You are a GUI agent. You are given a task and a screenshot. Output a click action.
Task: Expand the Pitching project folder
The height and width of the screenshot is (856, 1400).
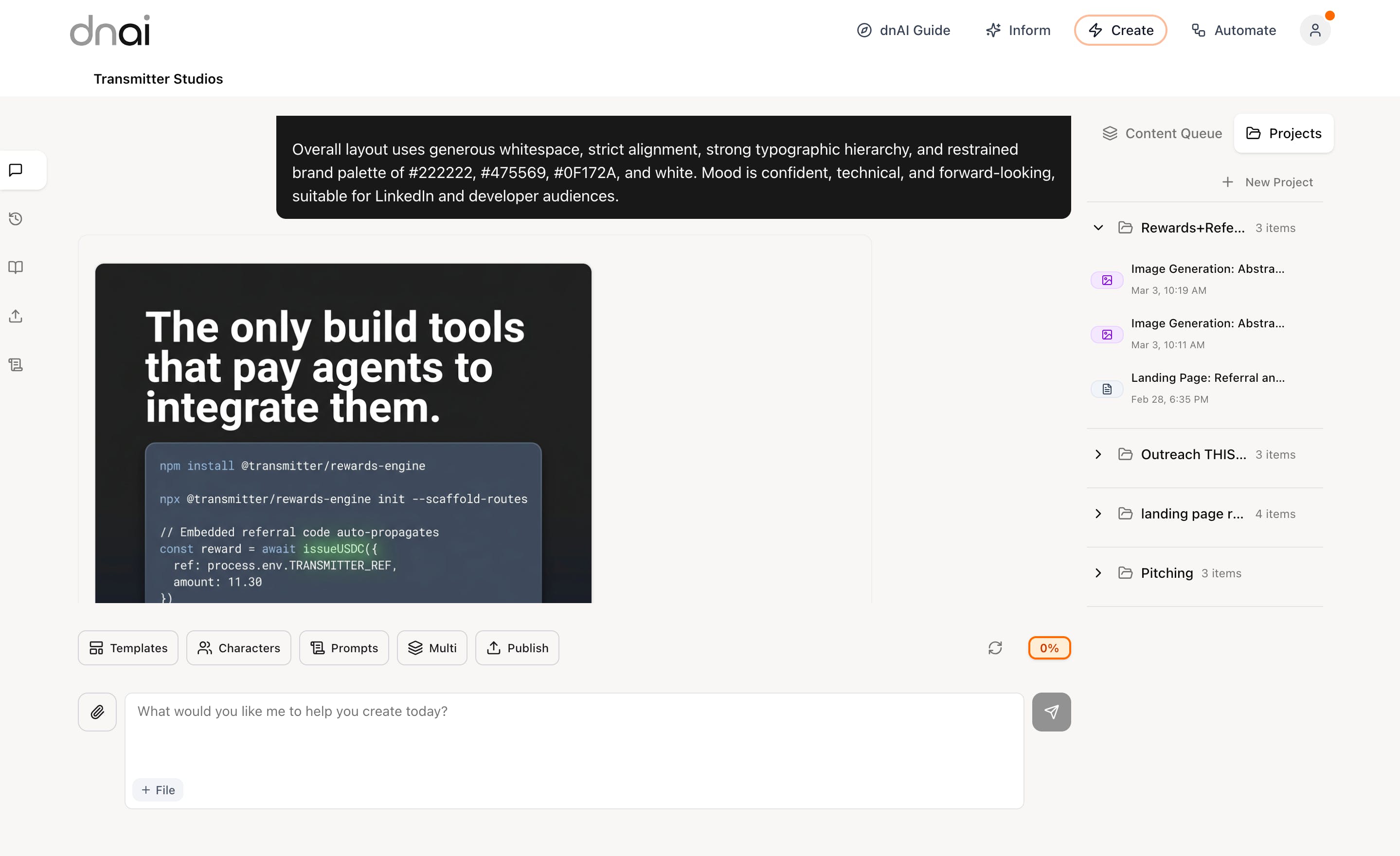coord(1098,573)
